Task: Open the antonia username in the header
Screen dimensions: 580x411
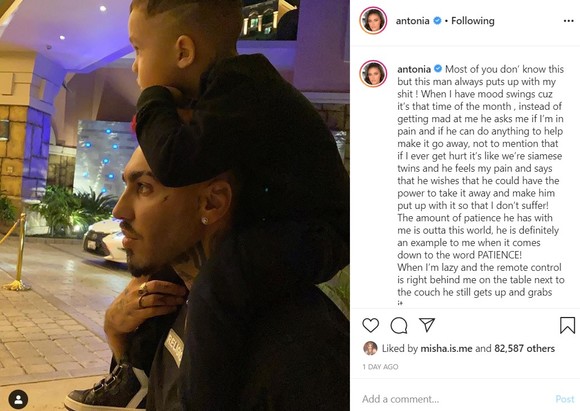Action: (412, 21)
